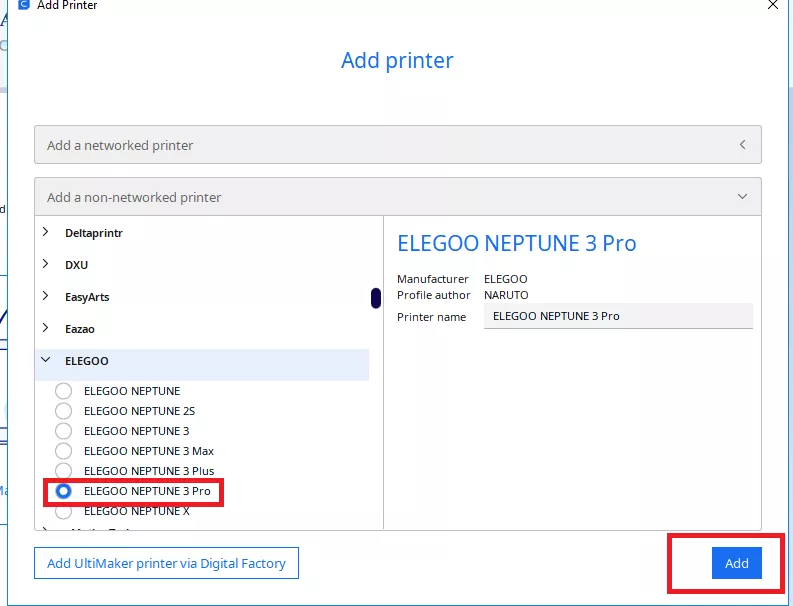Expand the networked printer section chevron
Image resolution: width=793 pixels, height=606 pixels.
pos(742,145)
